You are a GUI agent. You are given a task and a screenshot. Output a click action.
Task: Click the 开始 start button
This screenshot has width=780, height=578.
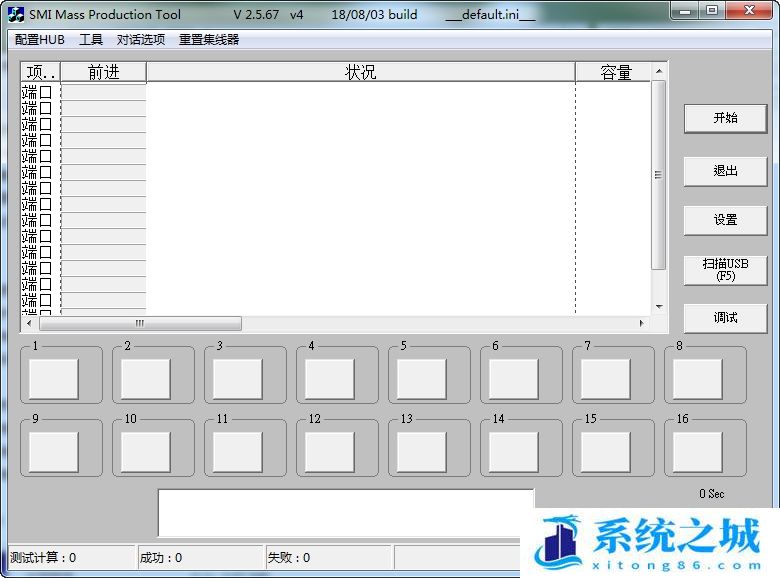click(725, 118)
